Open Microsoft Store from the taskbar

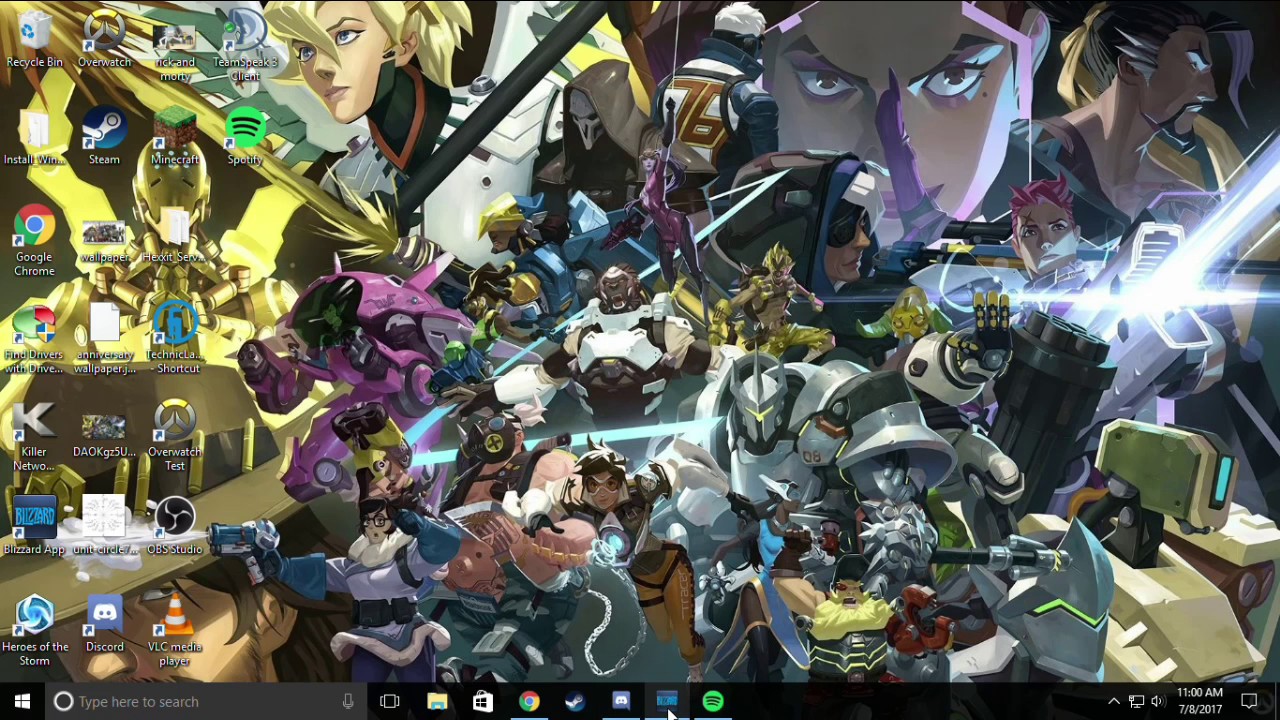[483, 701]
